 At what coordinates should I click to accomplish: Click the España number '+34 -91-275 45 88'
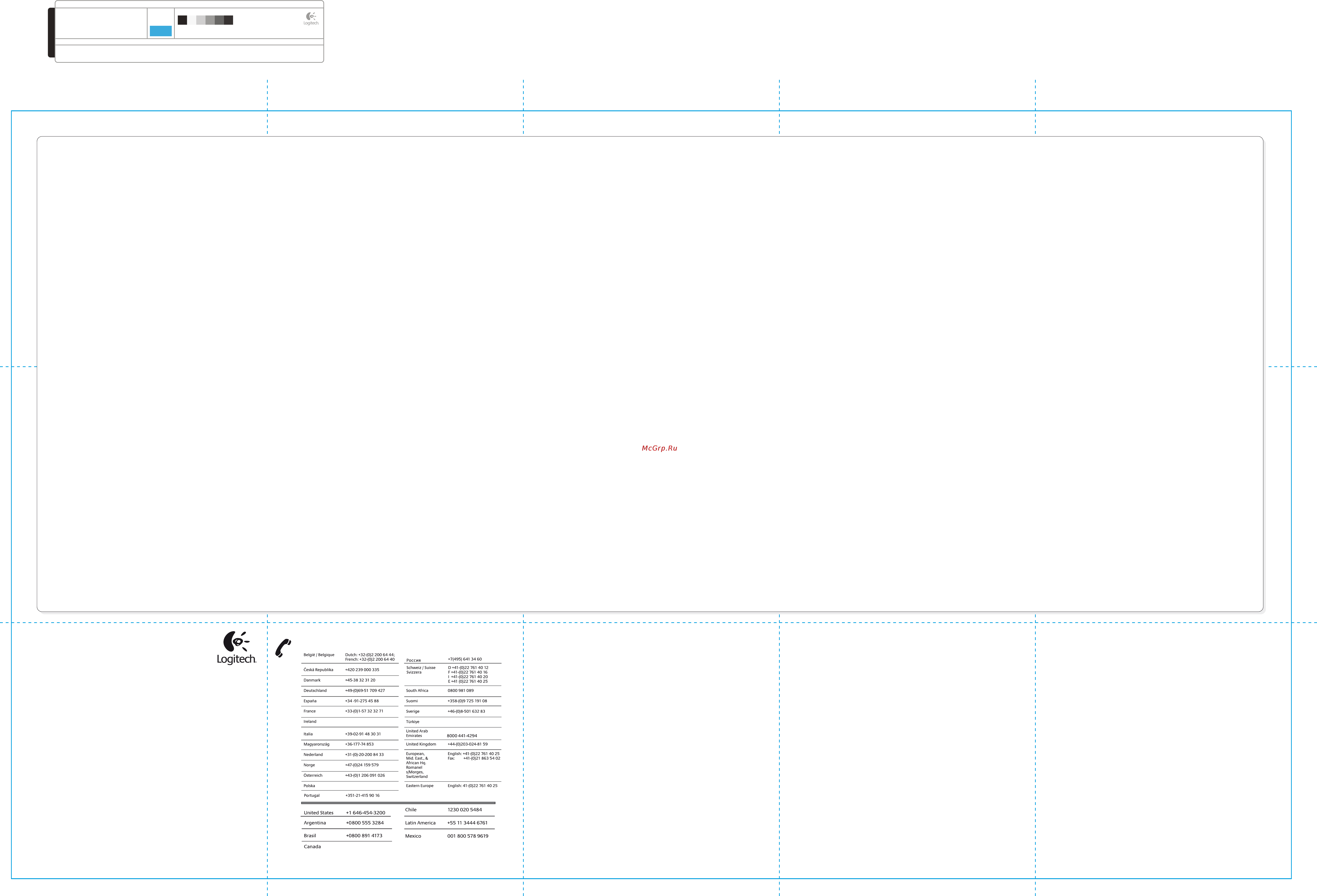(362, 701)
